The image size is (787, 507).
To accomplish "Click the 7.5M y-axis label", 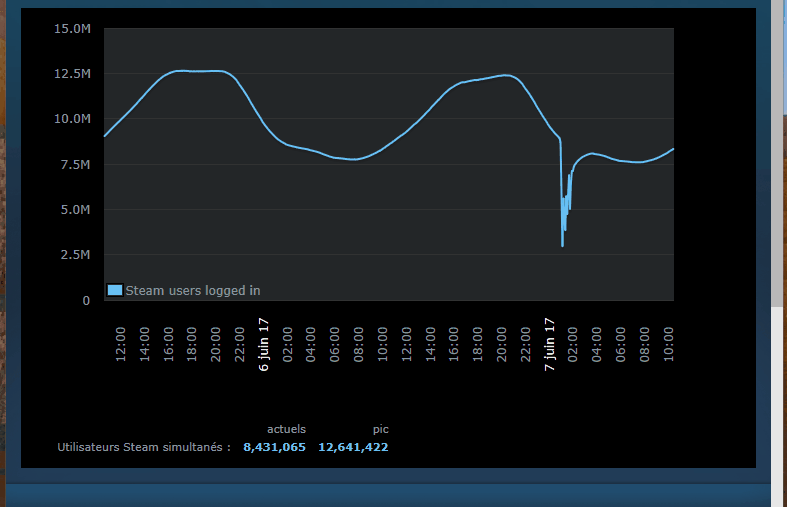I will [x=75, y=165].
